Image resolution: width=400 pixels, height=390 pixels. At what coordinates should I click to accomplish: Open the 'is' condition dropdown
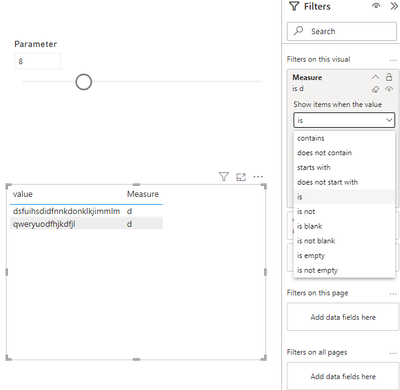pyautogui.click(x=344, y=120)
